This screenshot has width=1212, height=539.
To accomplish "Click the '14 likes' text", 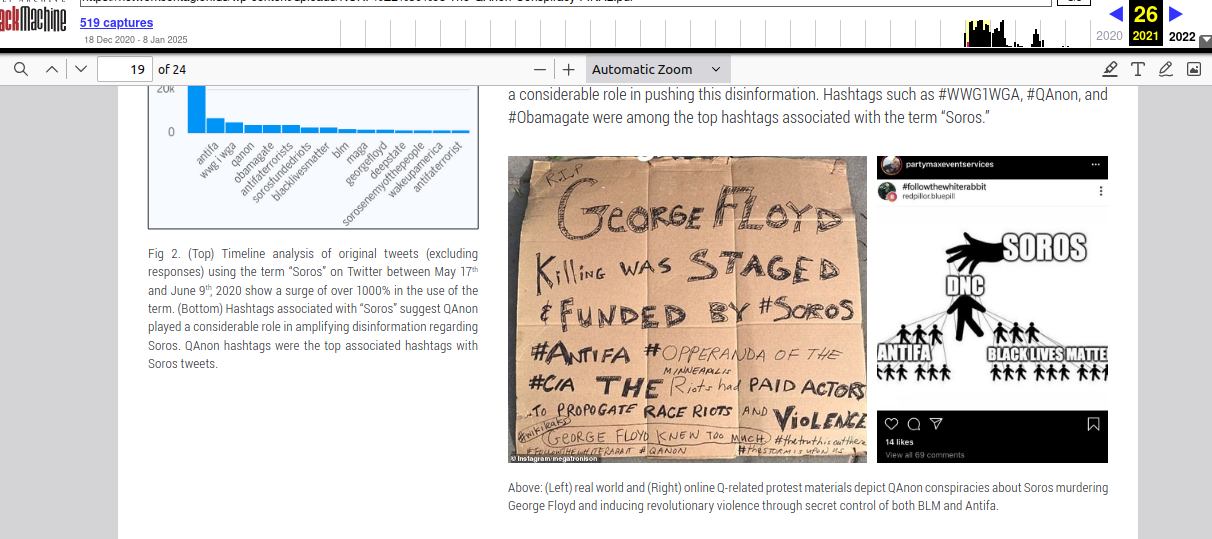I will pyautogui.click(x=899, y=442).
